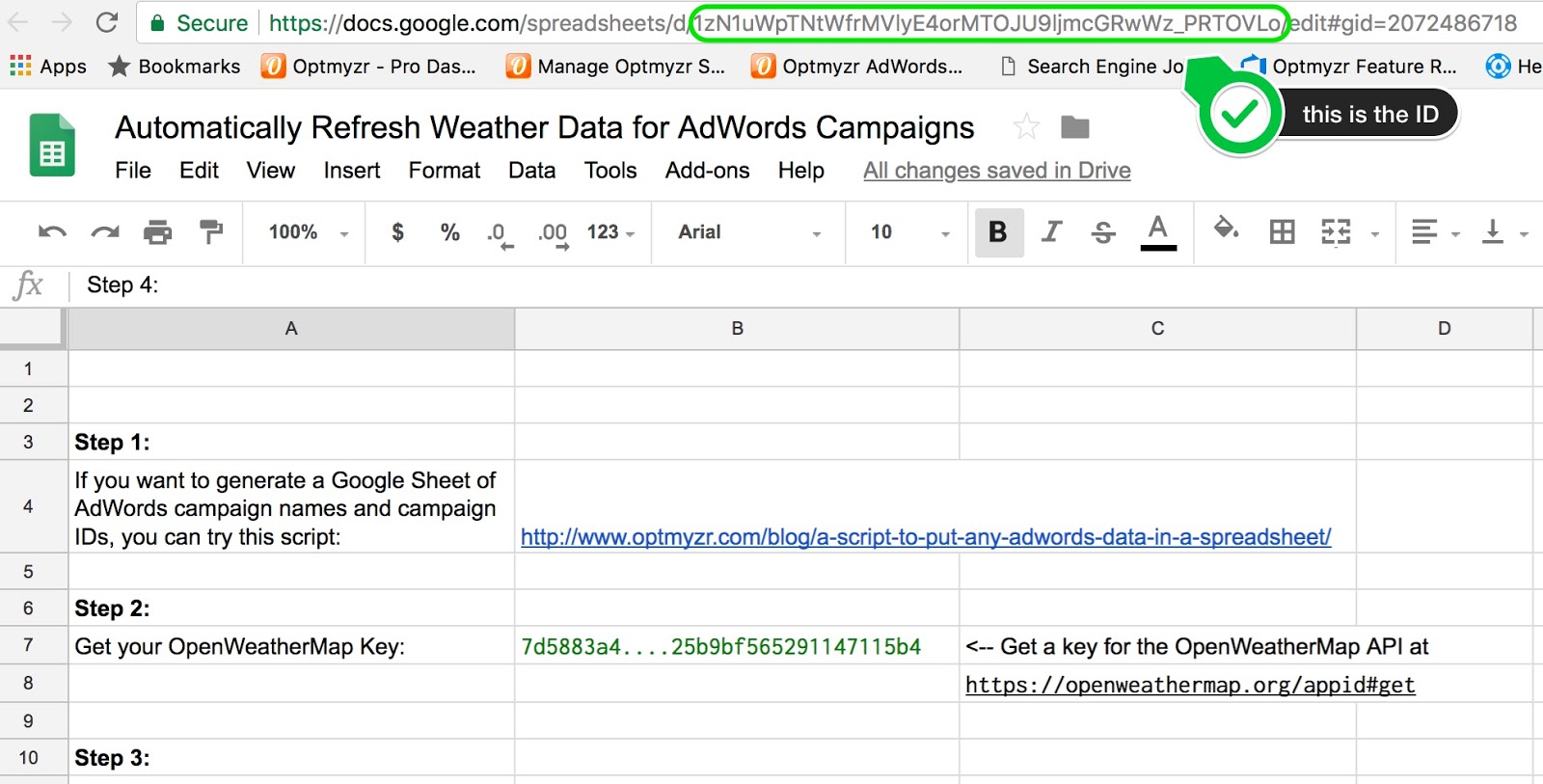Open the horizontal align dropdown
The height and width of the screenshot is (784, 1543).
pyautogui.click(x=1435, y=232)
